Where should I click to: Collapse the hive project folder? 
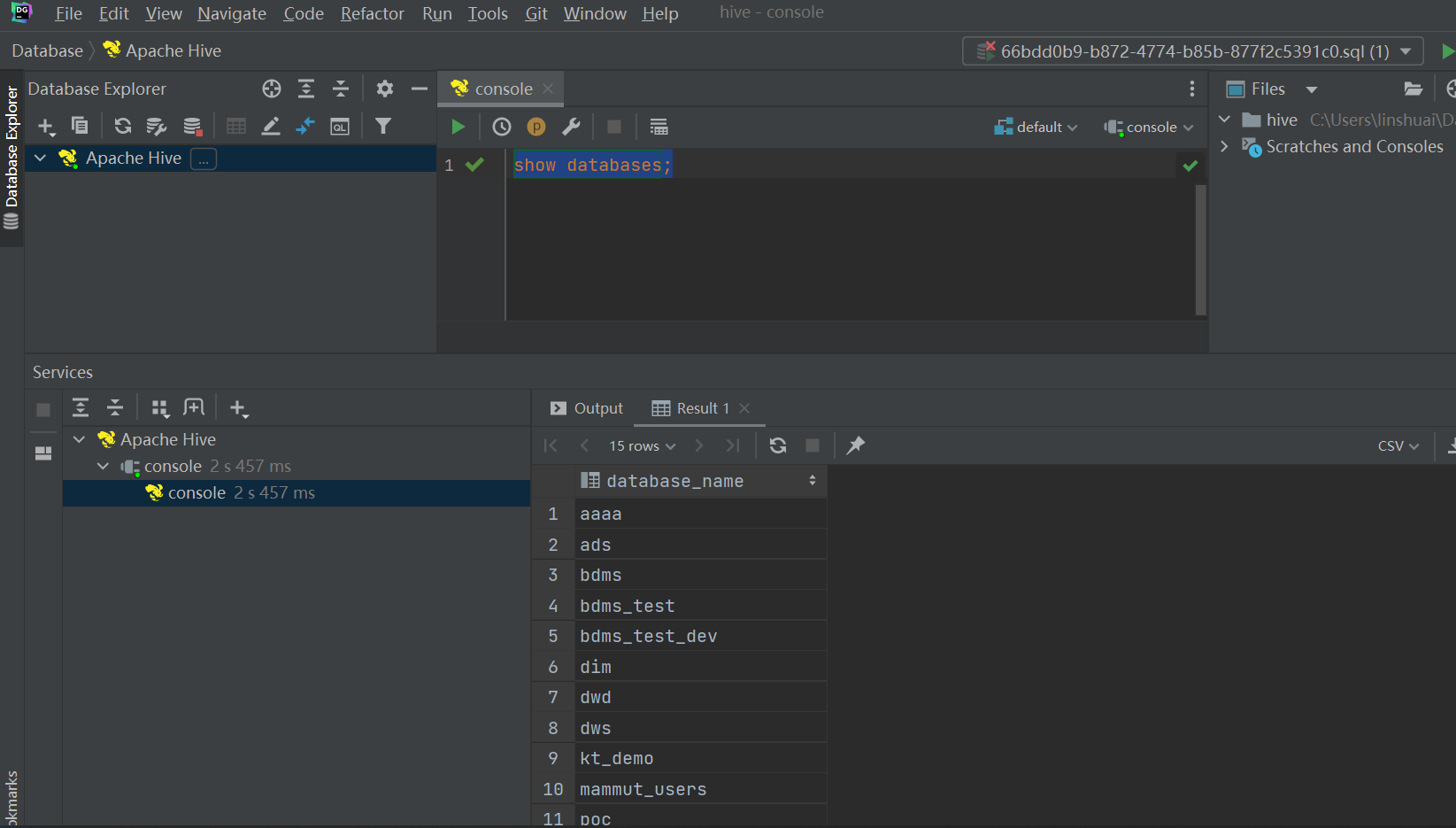1225,120
